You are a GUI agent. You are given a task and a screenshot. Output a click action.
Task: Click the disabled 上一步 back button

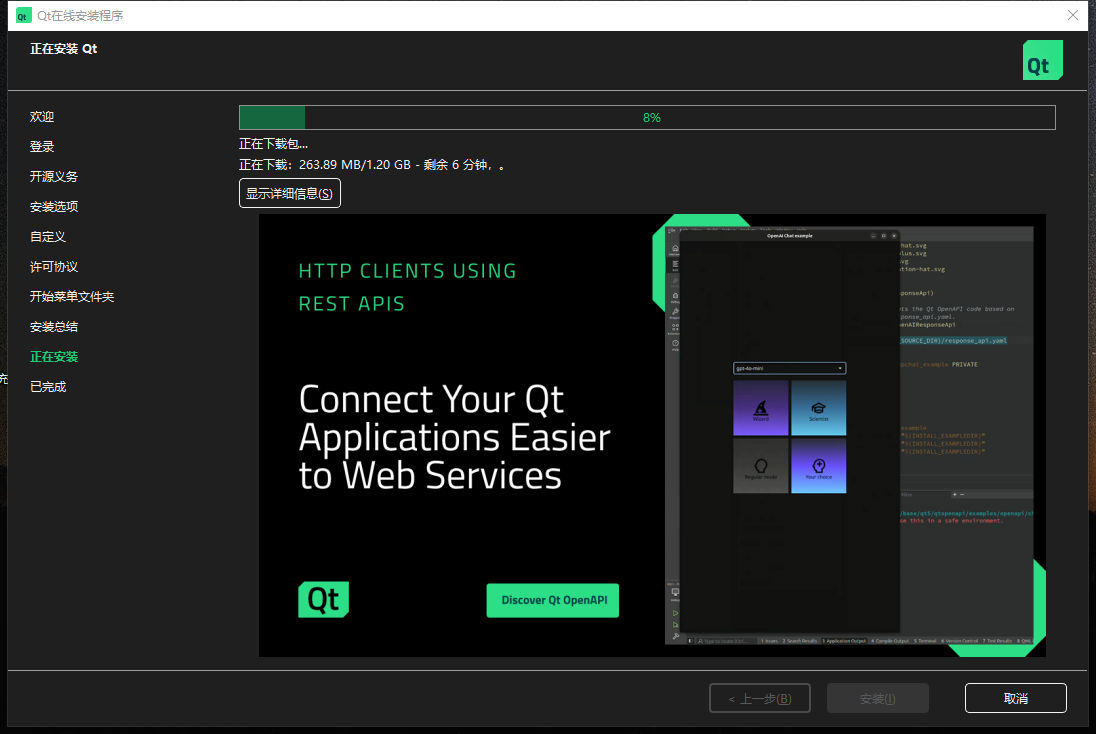(x=760, y=698)
